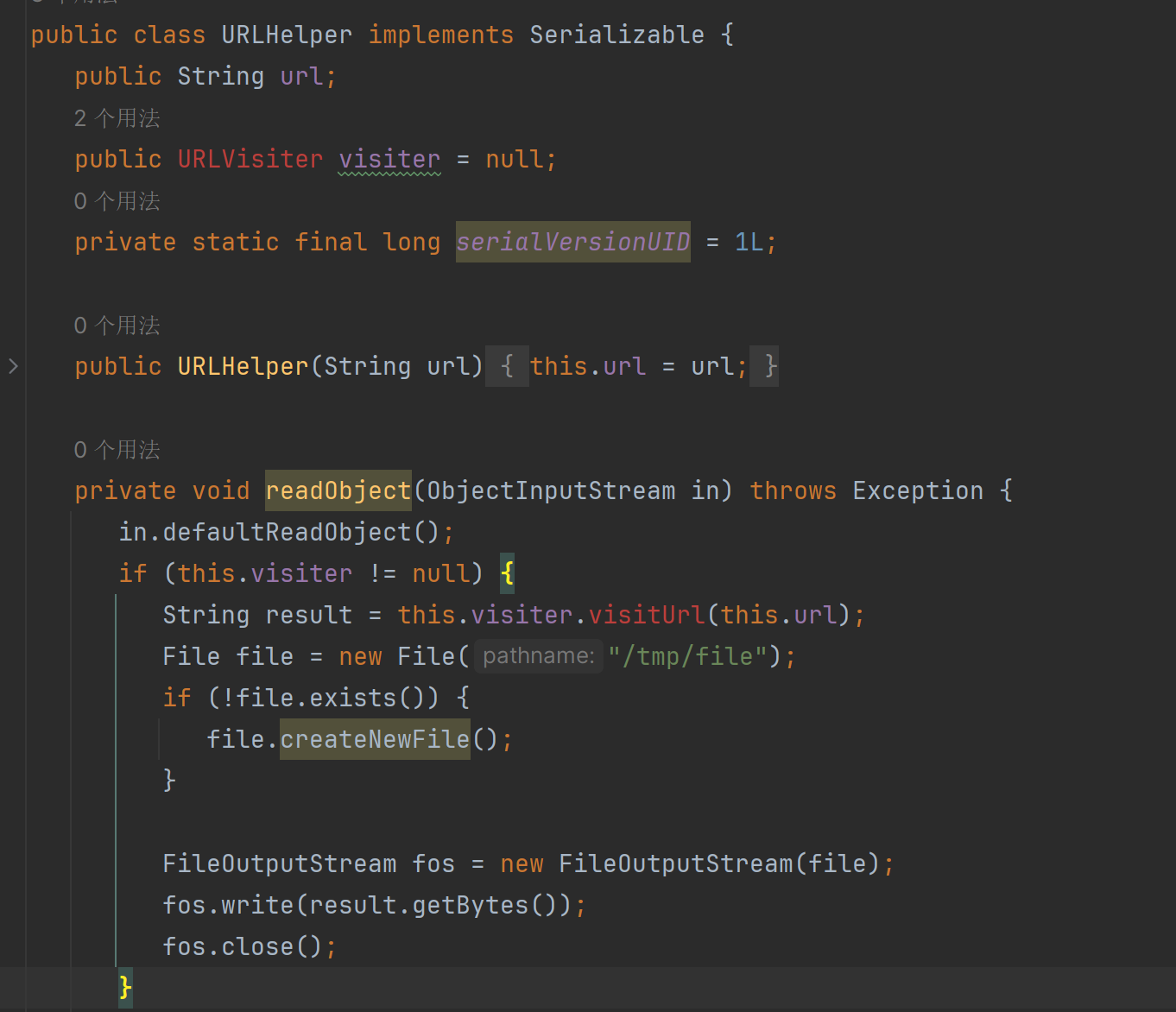Image resolution: width=1176 pixels, height=1012 pixels.
Task: Click the "/tmp/file" string literal
Action: coord(688,656)
